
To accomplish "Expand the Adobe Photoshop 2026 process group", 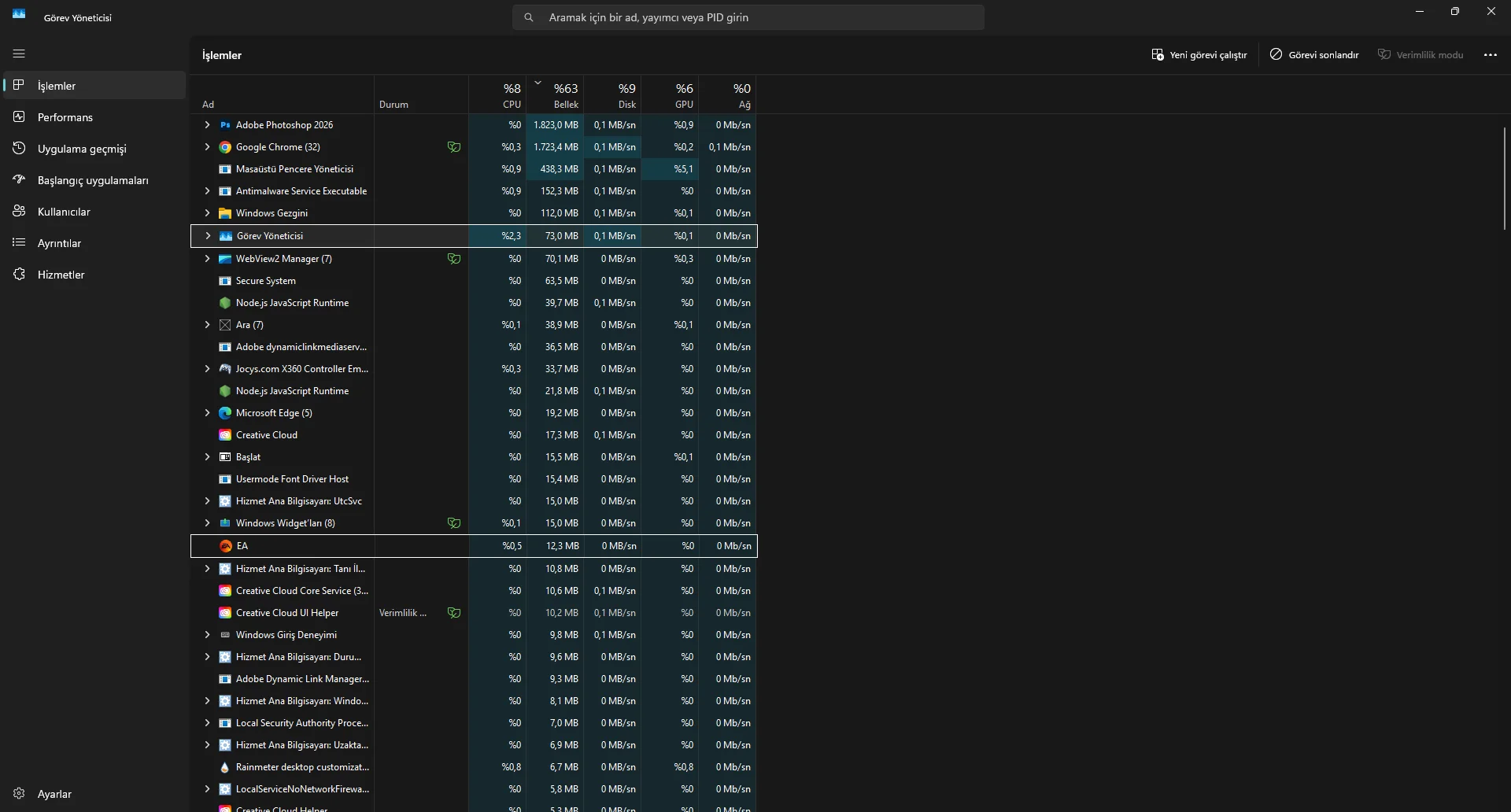I will click(x=207, y=125).
